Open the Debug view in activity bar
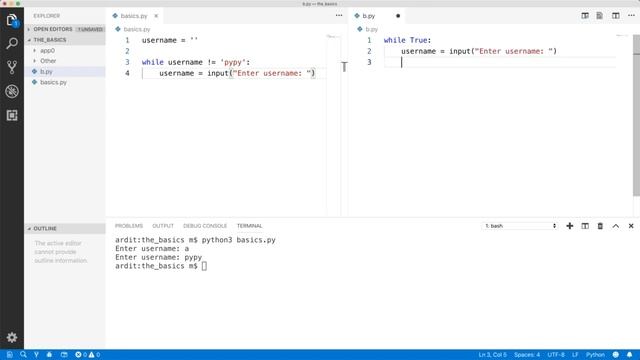This screenshot has width=640, height=360. [x=12, y=91]
